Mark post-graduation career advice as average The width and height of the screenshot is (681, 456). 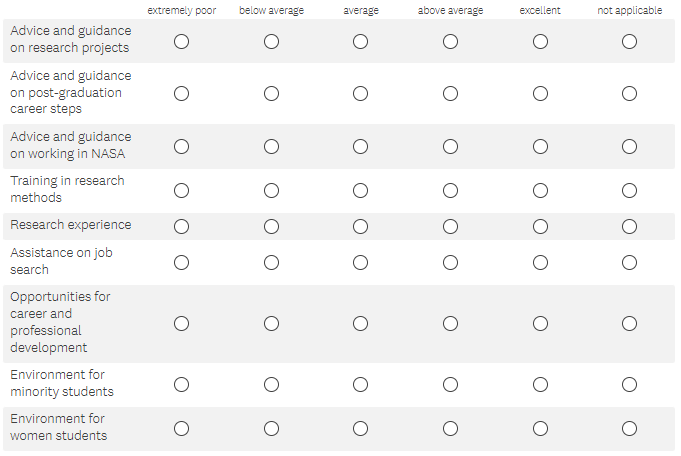click(x=360, y=93)
